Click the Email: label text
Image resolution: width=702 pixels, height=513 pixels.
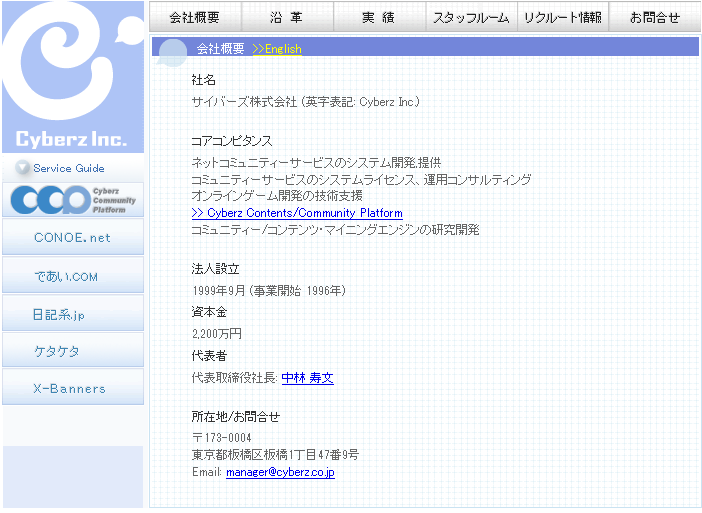[207, 472]
